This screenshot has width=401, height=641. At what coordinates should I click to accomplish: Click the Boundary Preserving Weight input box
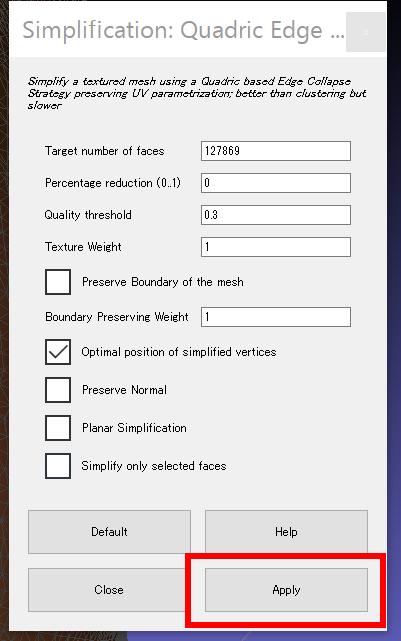276,317
